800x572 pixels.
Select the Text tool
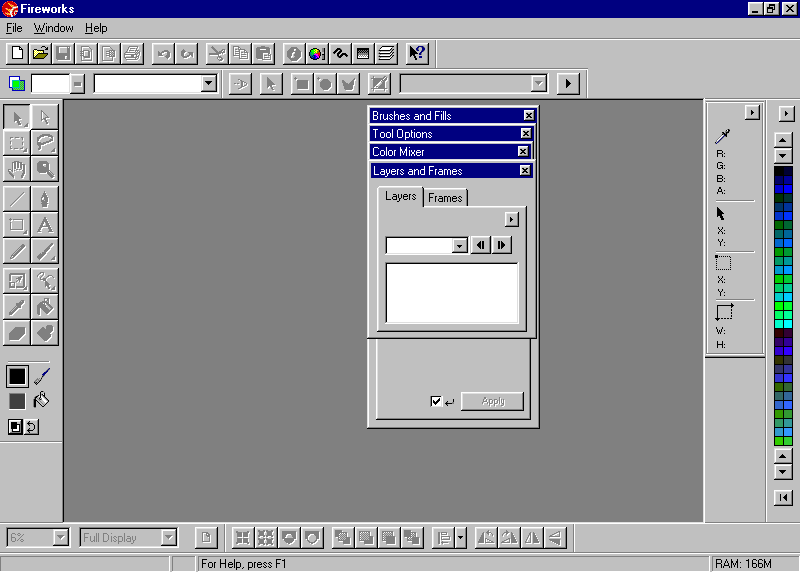point(45,225)
